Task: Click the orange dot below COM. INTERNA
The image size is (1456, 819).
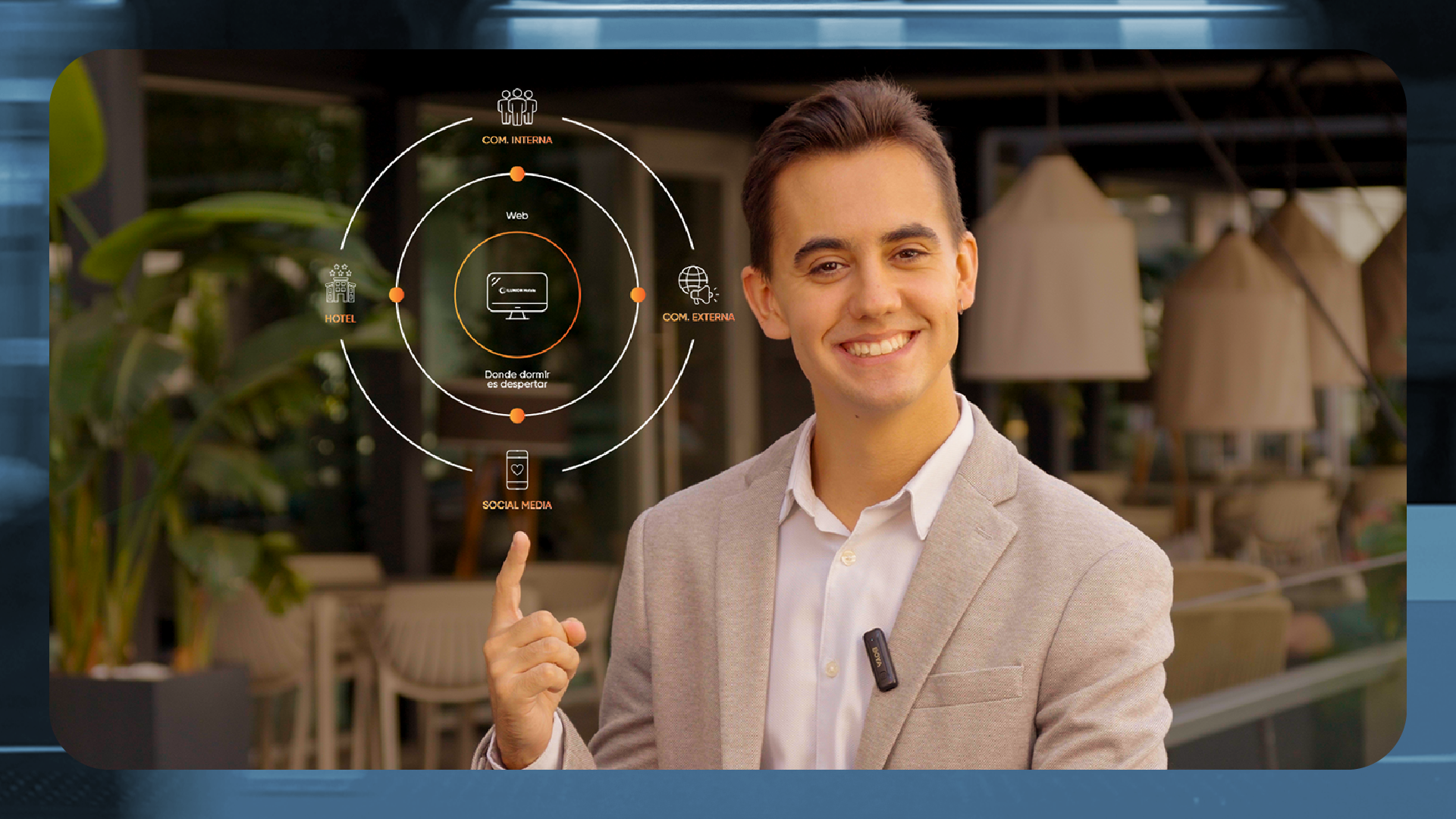Action: point(517,174)
